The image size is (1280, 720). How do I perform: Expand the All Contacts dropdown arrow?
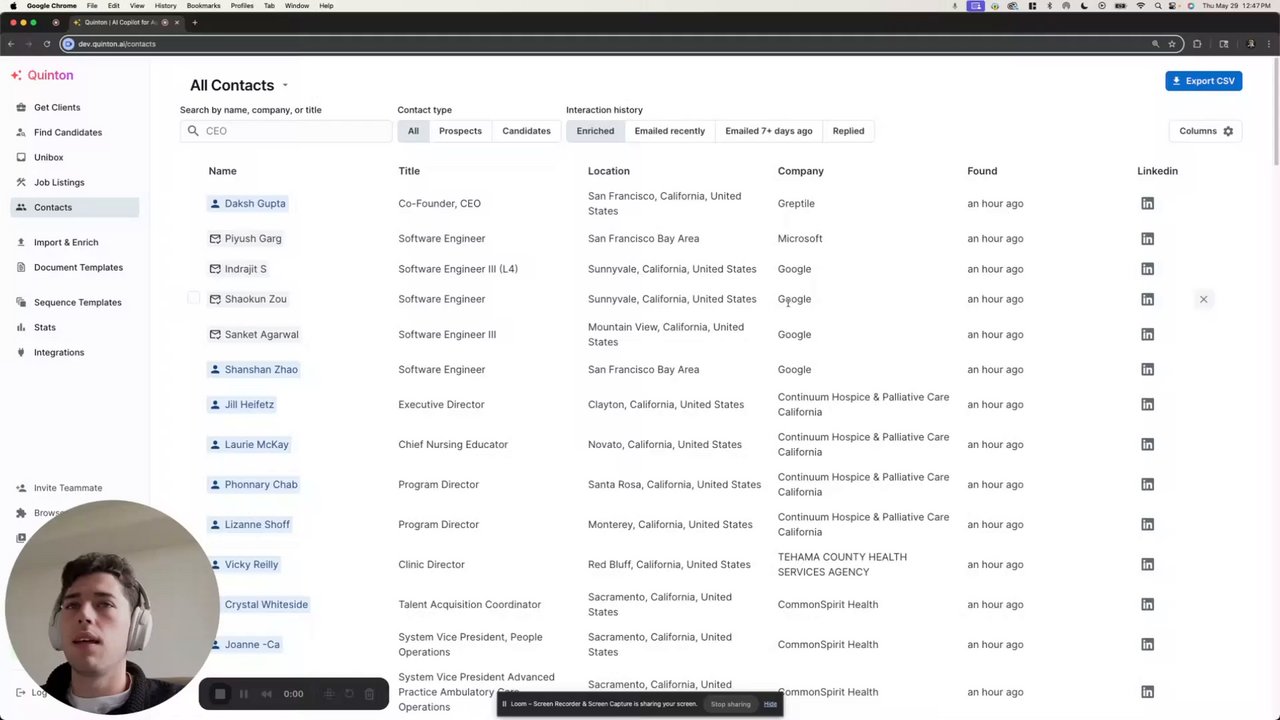pos(285,86)
